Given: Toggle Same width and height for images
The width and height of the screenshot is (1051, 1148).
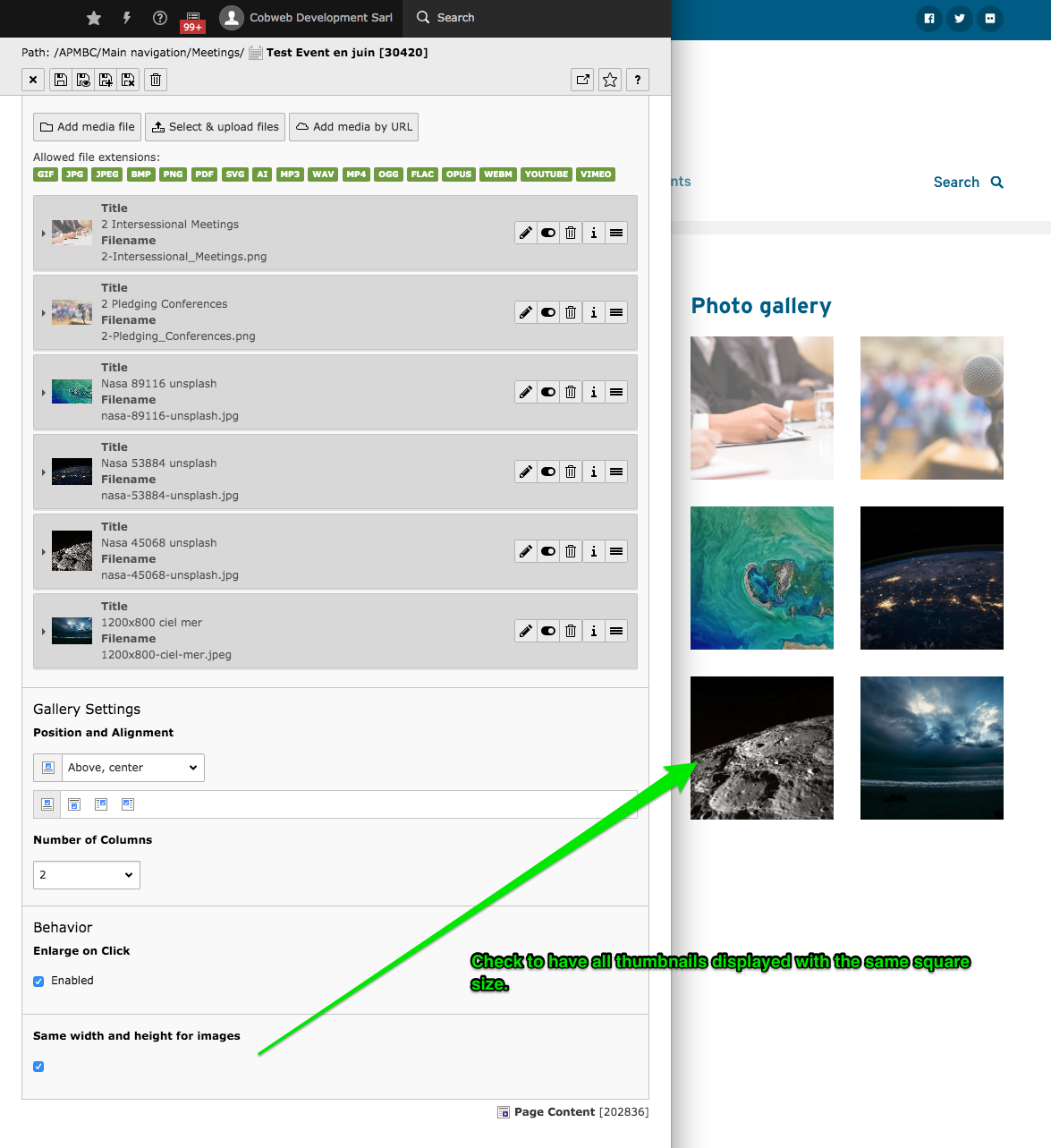Looking at the screenshot, I should (x=38, y=1067).
